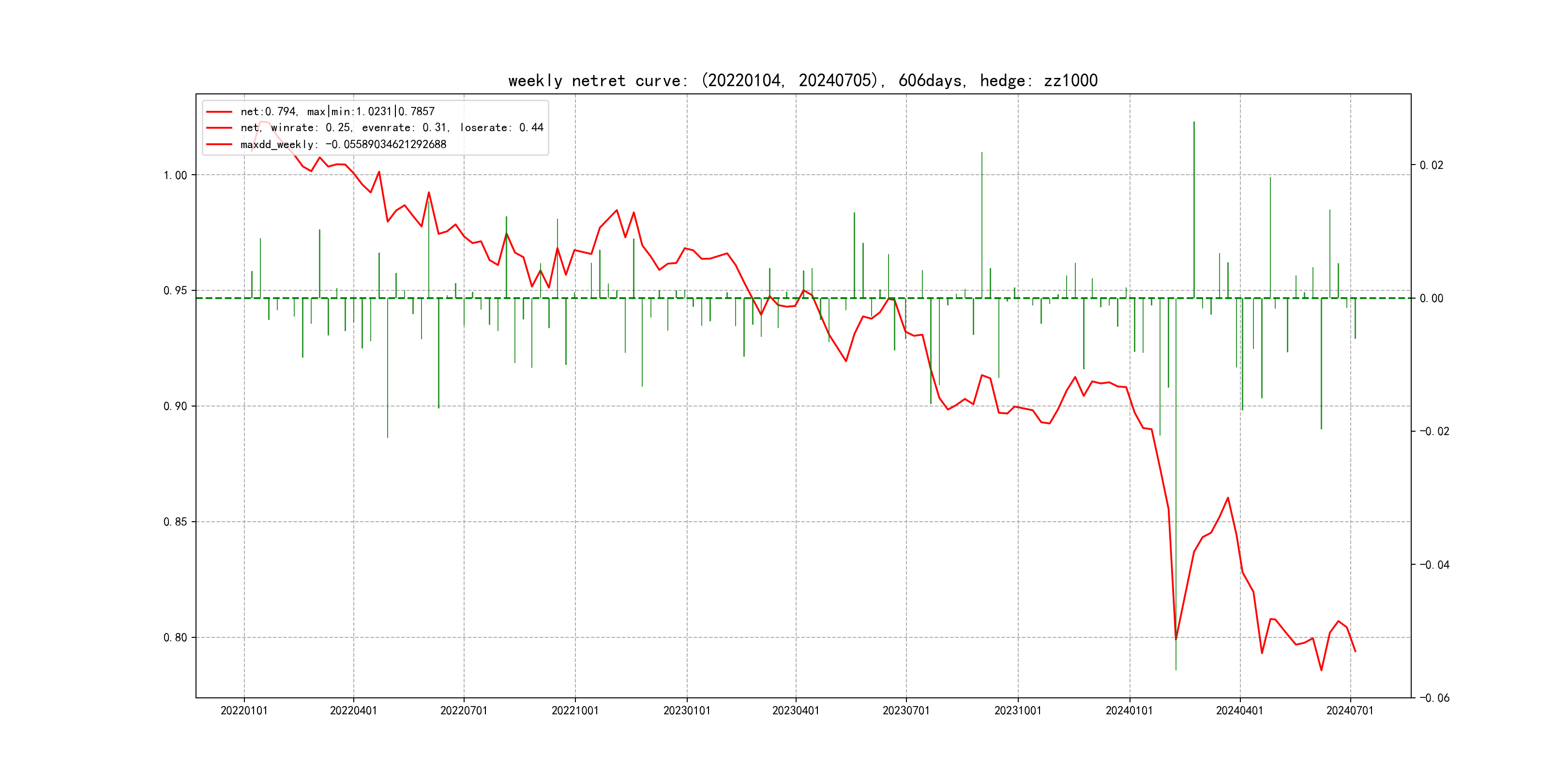Click the 0.90 tick on left axis
The image size is (1568, 784).
175,407
